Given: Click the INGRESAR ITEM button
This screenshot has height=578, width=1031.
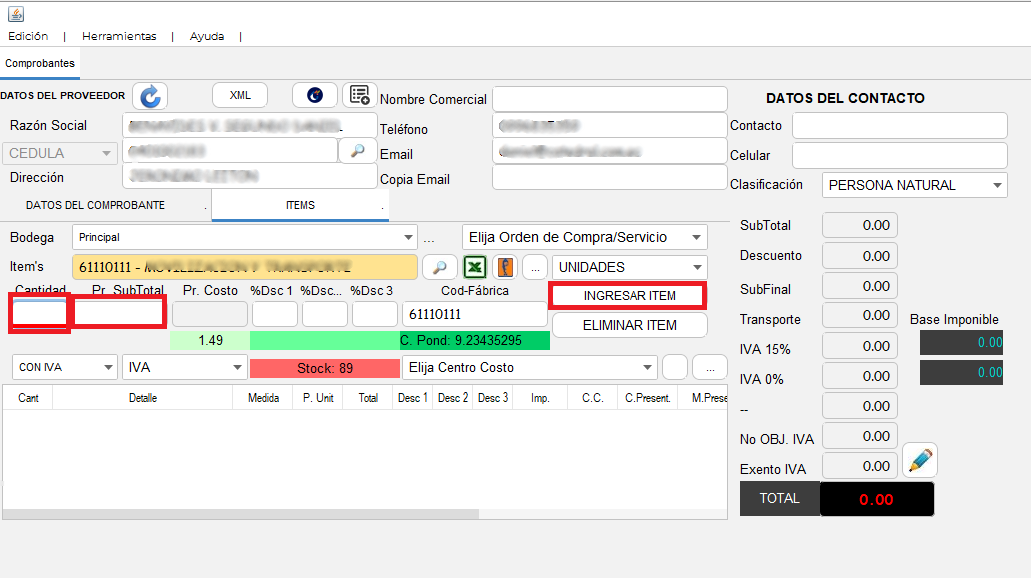Looking at the screenshot, I should click(x=629, y=296).
